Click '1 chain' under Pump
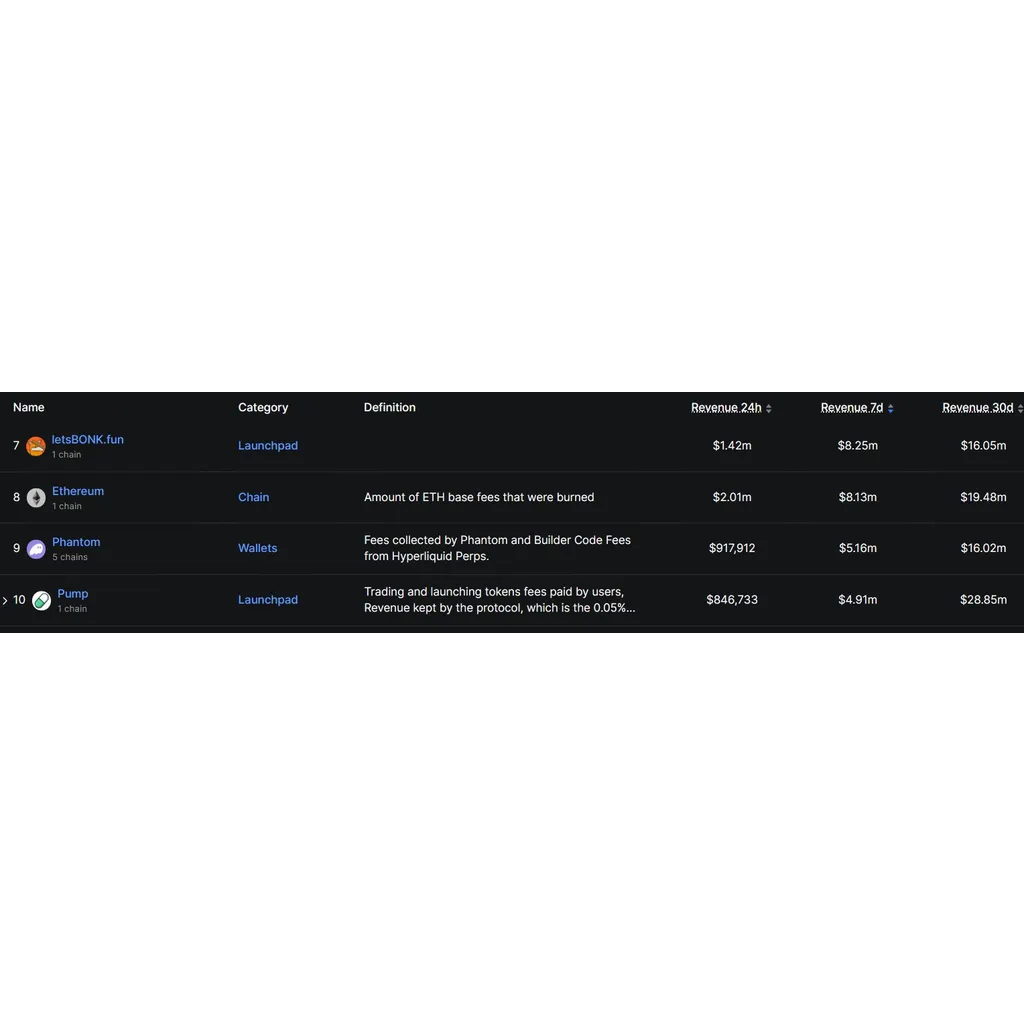 point(72,609)
